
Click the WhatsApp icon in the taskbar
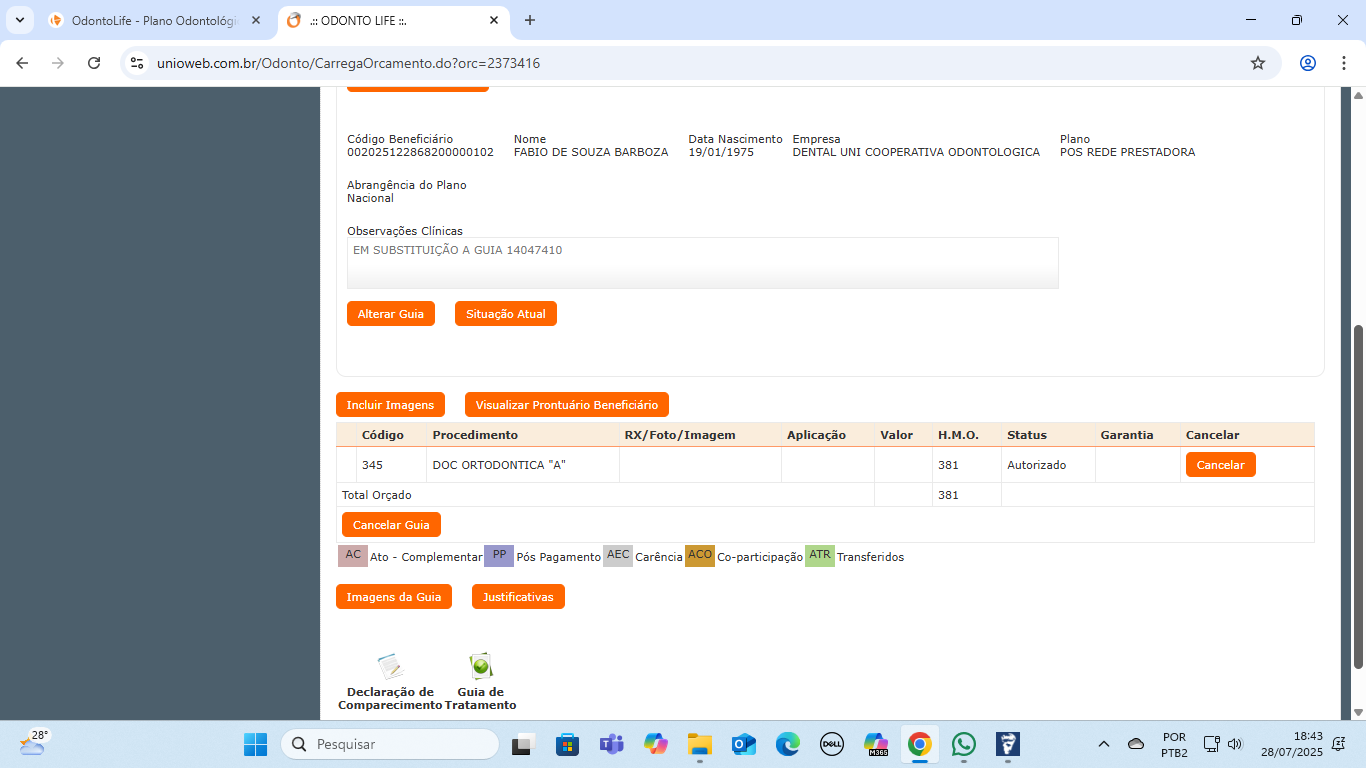point(963,744)
